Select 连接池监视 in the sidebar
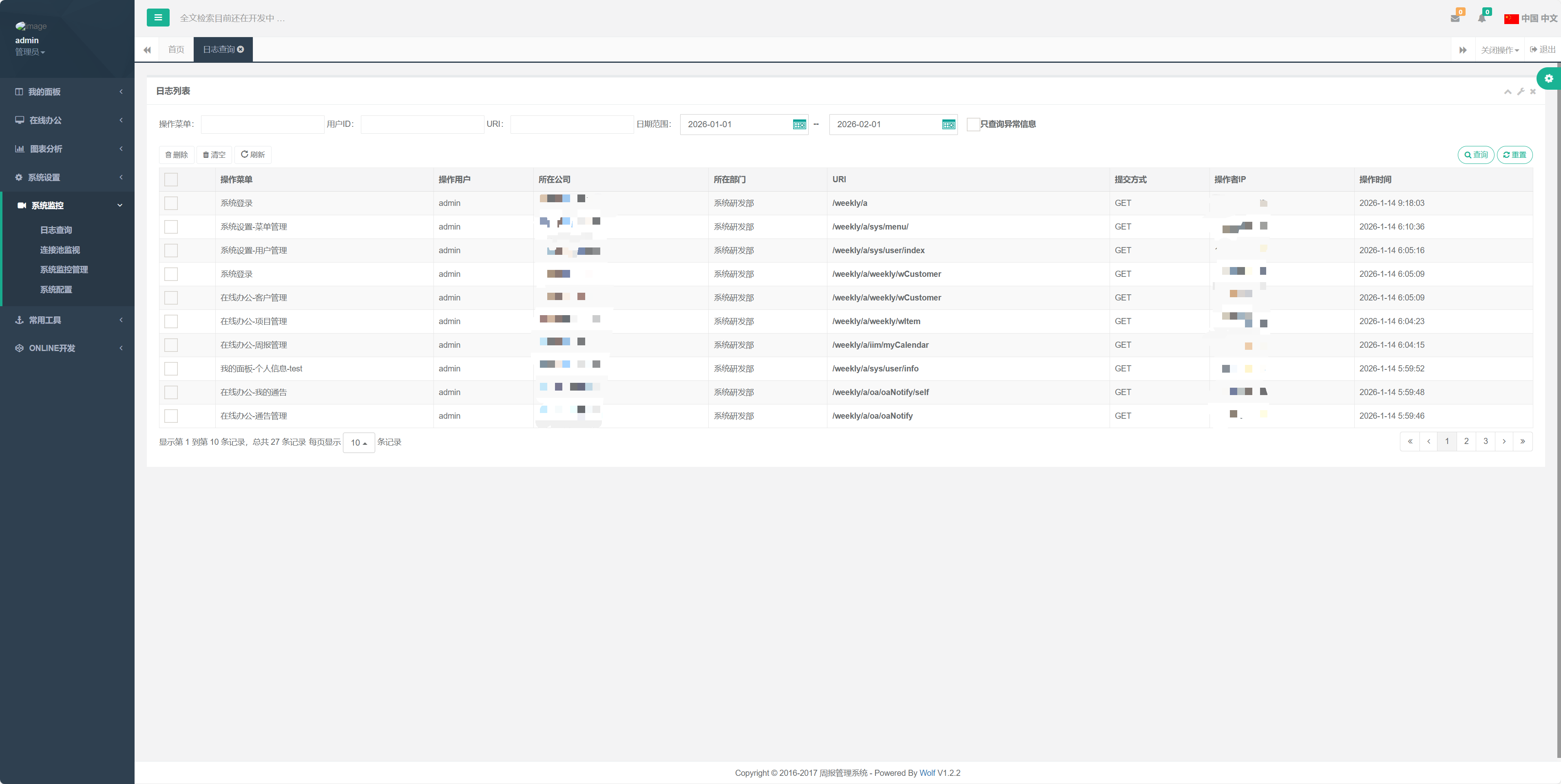Screen dimensions: 1561x784 click(x=60, y=250)
